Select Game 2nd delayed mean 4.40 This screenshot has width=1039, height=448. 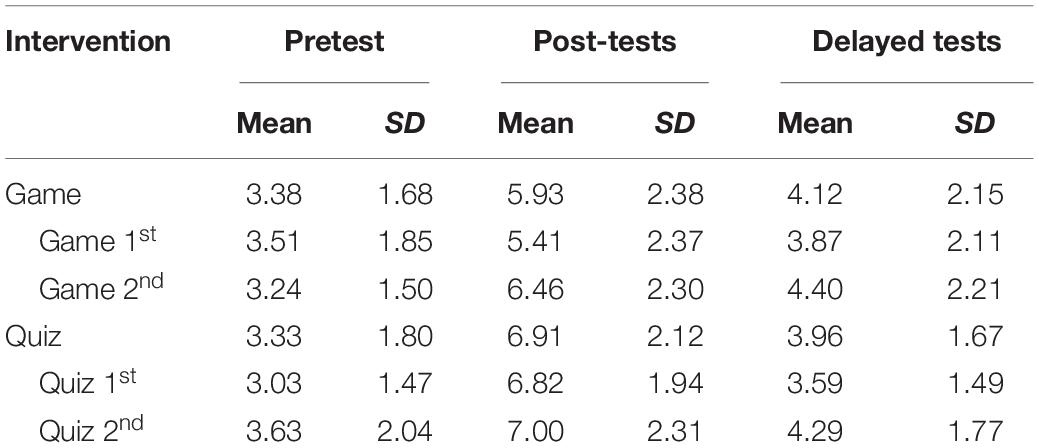pyautogui.click(x=815, y=289)
